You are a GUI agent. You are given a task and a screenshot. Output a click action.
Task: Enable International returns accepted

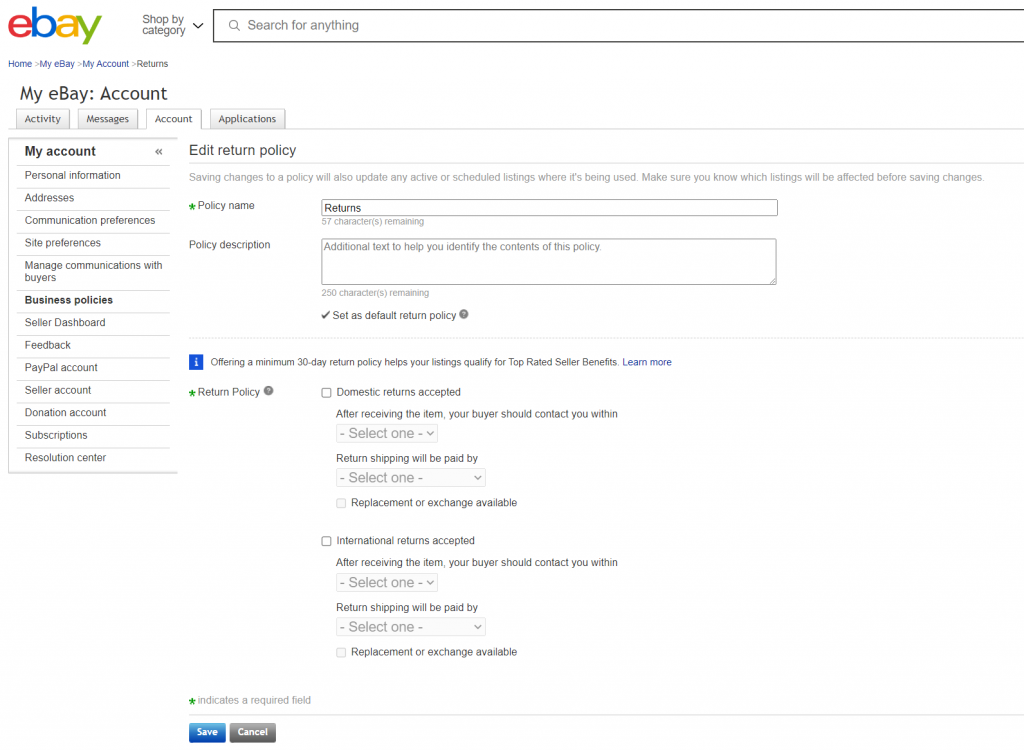tap(327, 541)
